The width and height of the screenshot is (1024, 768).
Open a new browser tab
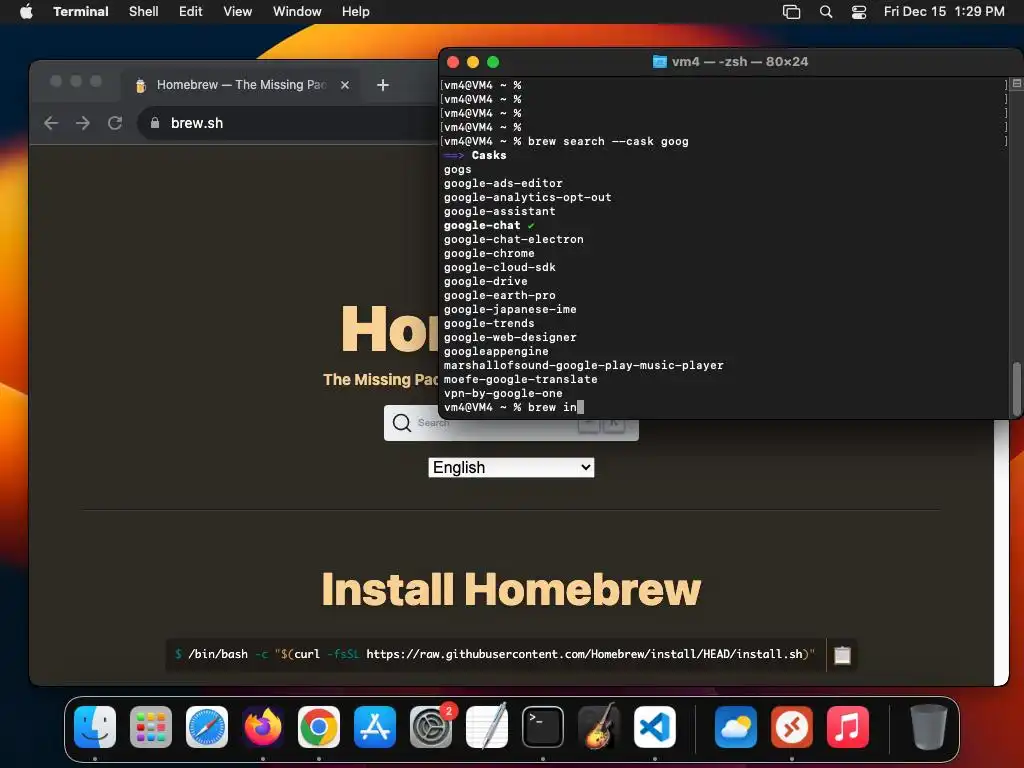tap(383, 85)
